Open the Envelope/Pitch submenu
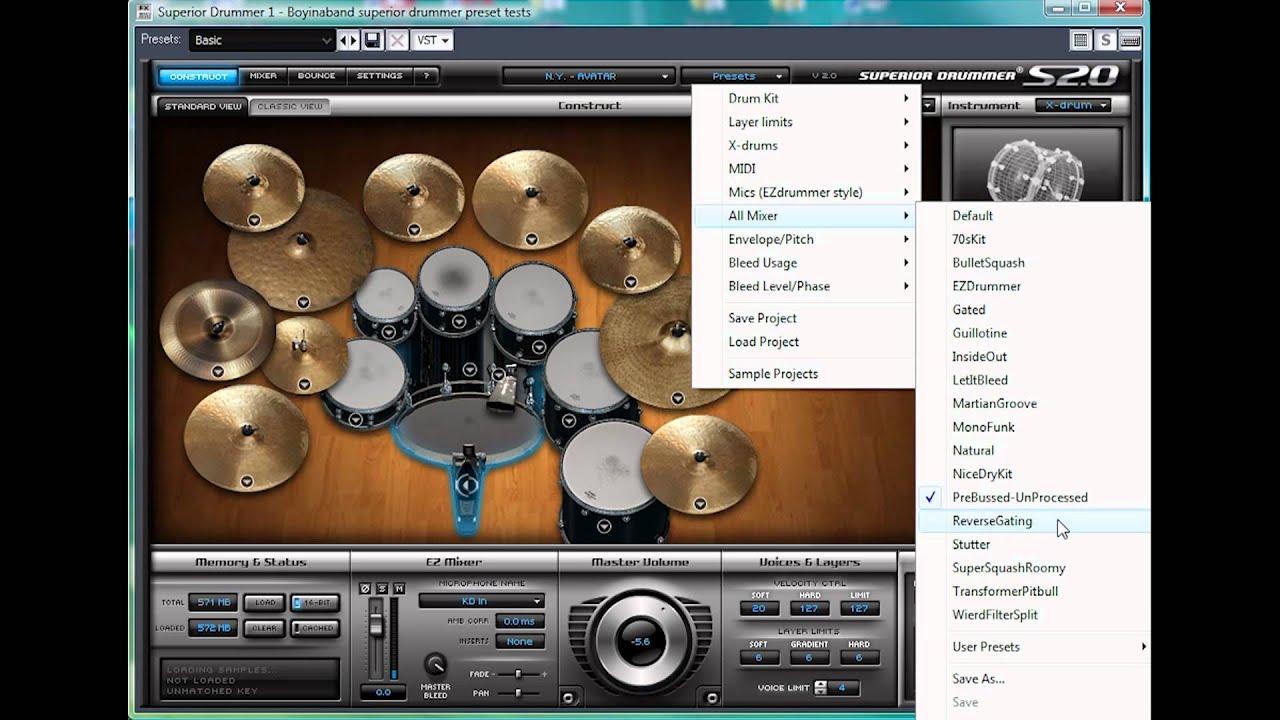 pyautogui.click(x=804, y=239)
